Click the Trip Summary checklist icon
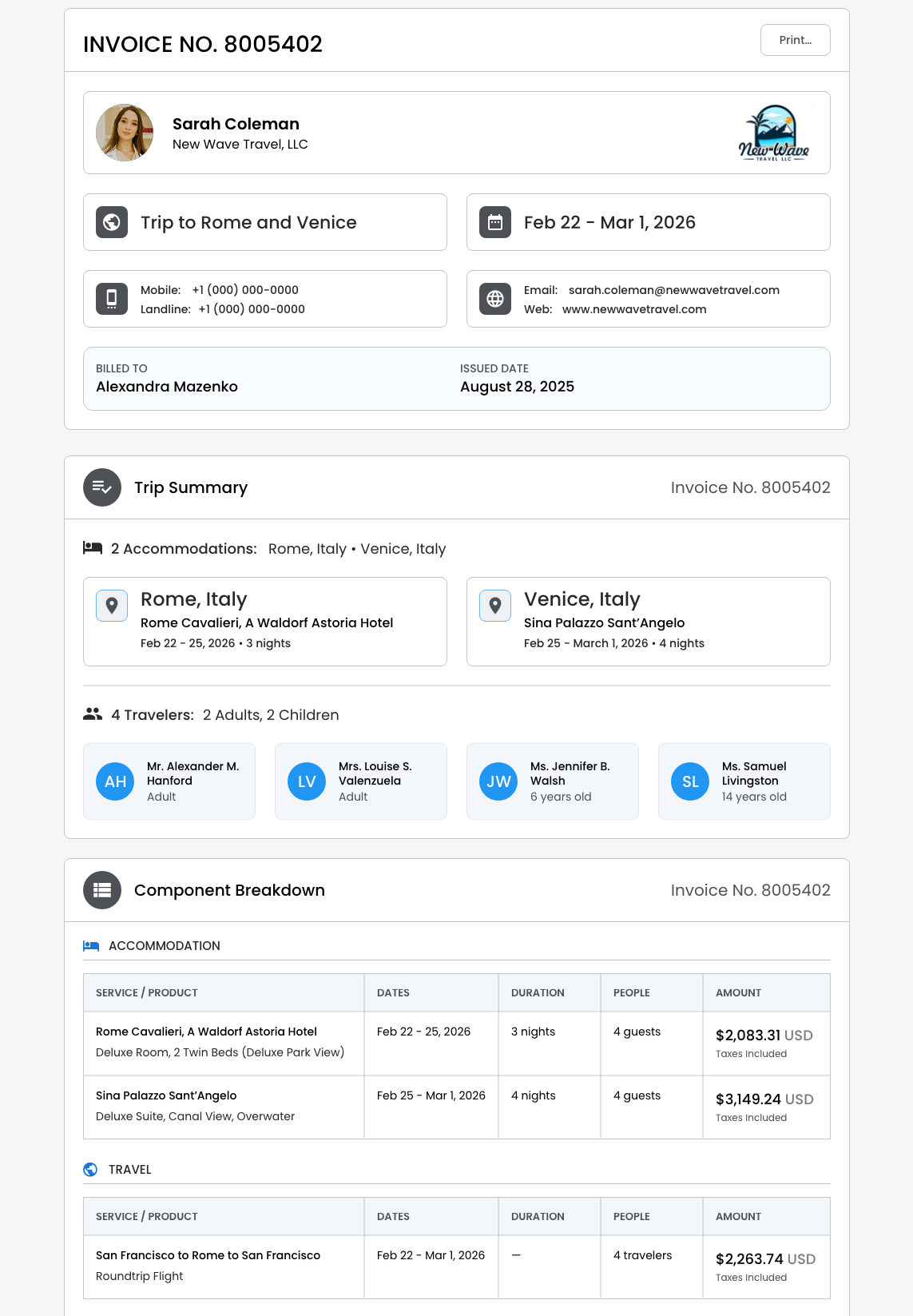This screenshot has width=913, height=1316. pos(102,487)
